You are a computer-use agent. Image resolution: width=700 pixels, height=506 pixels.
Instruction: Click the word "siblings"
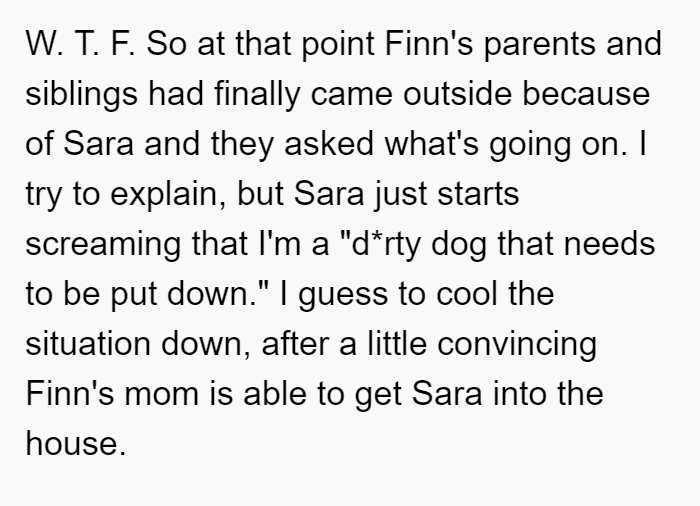pyautogui.click(x=81, y=95)
